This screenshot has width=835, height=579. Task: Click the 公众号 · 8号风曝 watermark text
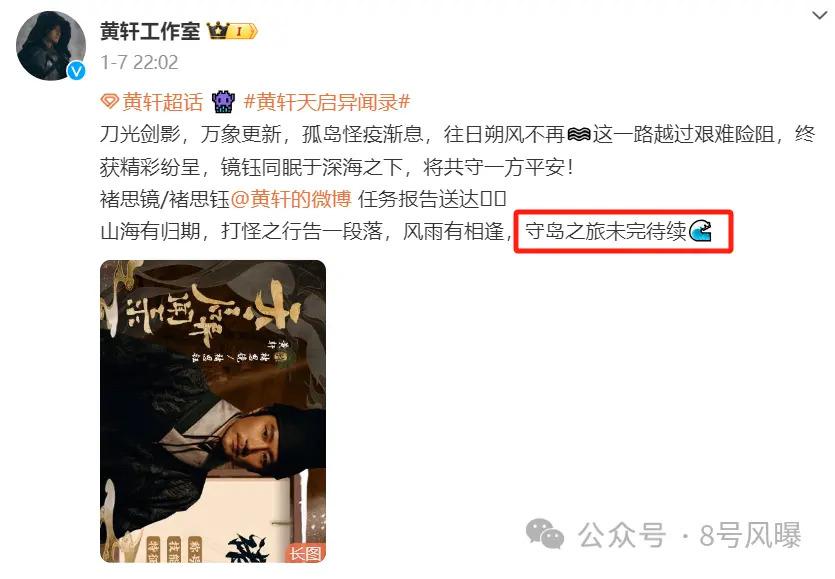(690, 535)
